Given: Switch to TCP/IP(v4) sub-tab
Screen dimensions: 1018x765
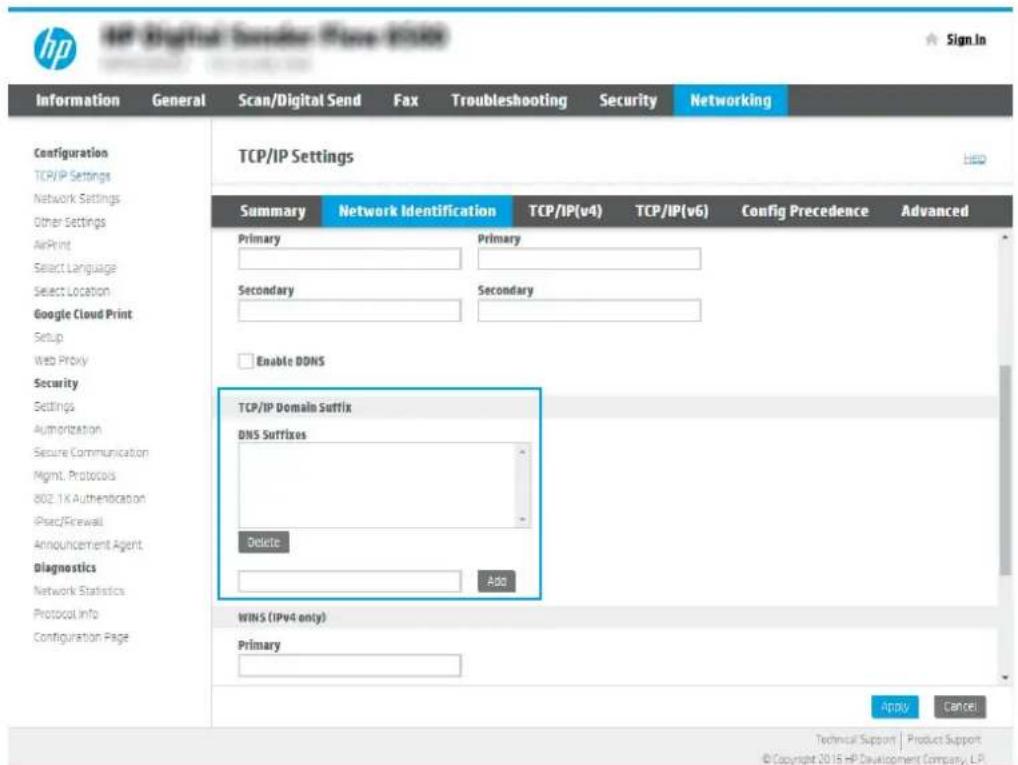Looking at the screenshot, I should (565, 211).
